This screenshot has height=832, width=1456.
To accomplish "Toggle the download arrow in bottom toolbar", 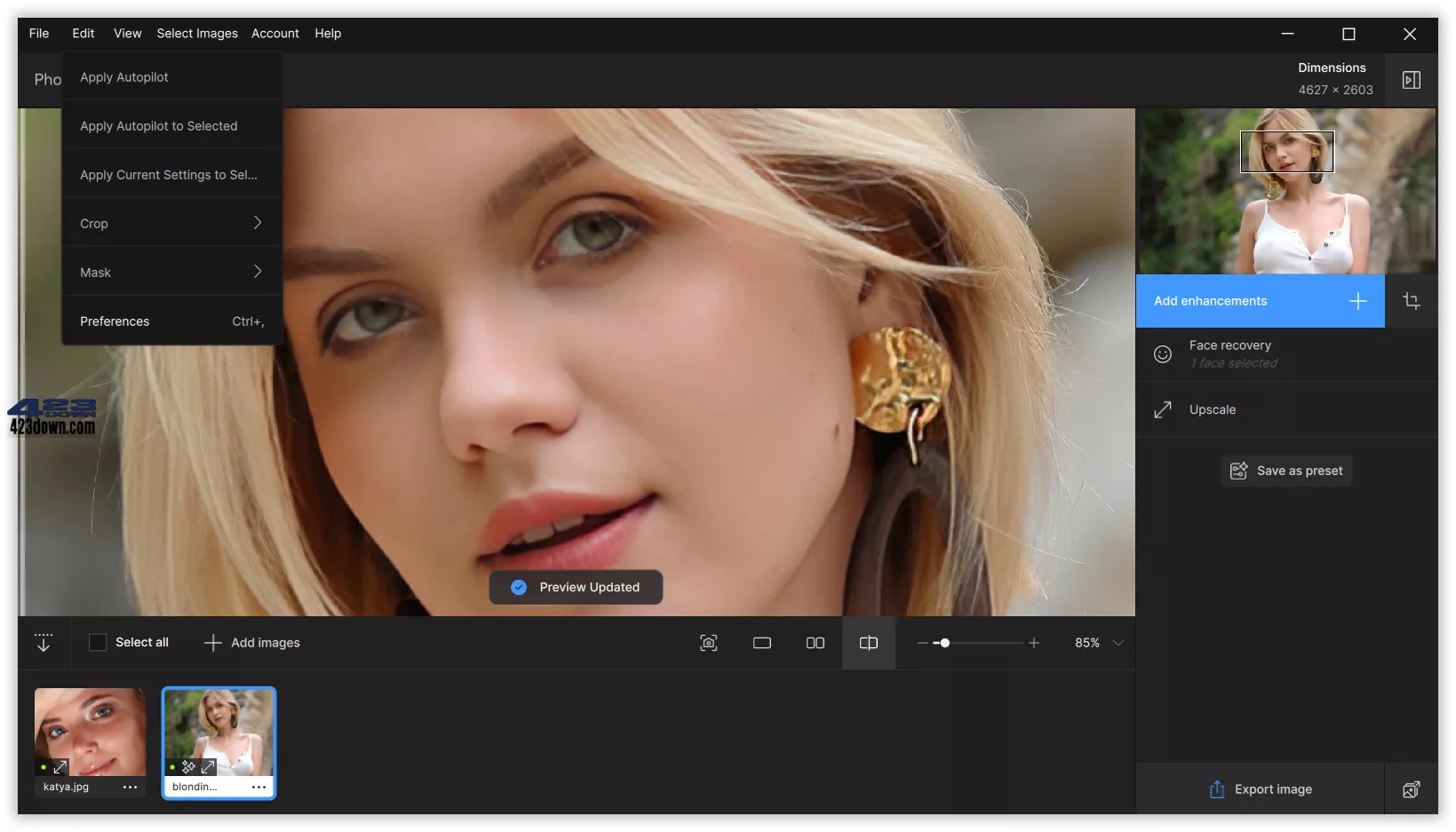I will [43, 642].
